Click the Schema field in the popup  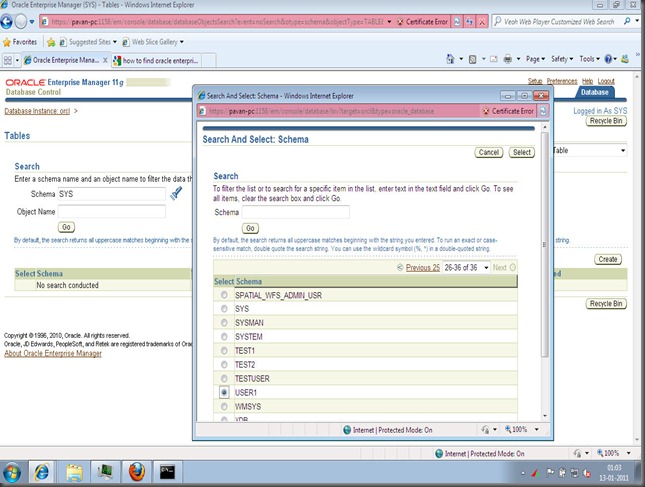click(x=296, y=212)
